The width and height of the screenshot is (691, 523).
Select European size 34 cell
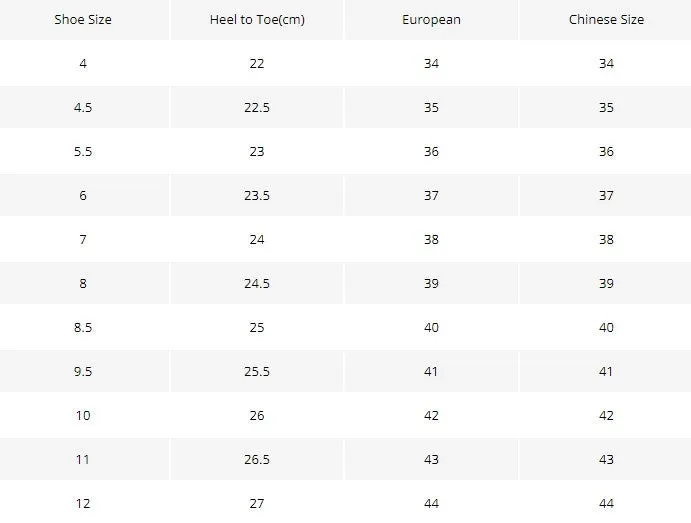pyautogui.click(x=431, y=63)
